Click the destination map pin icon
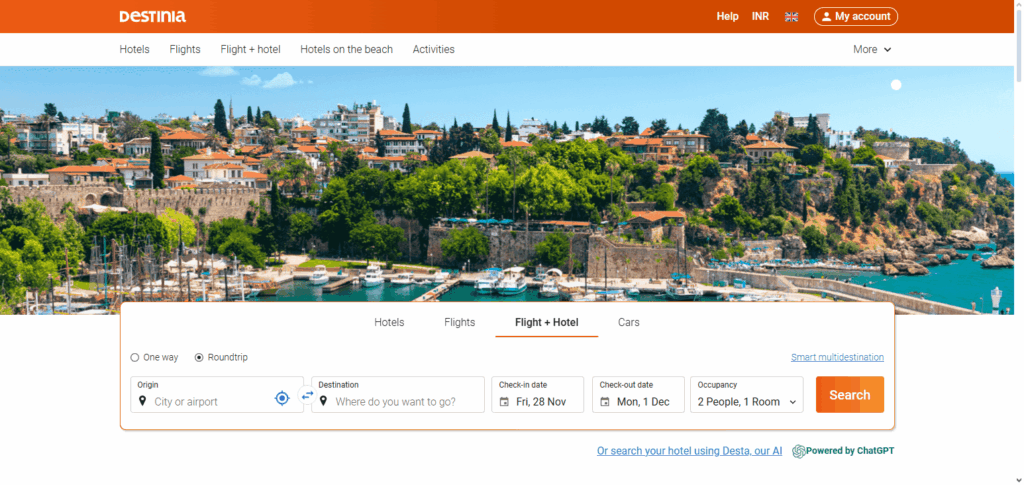The height and width of the screenshot is (485, 1024). pyautogui.click(x=323, y=402)
